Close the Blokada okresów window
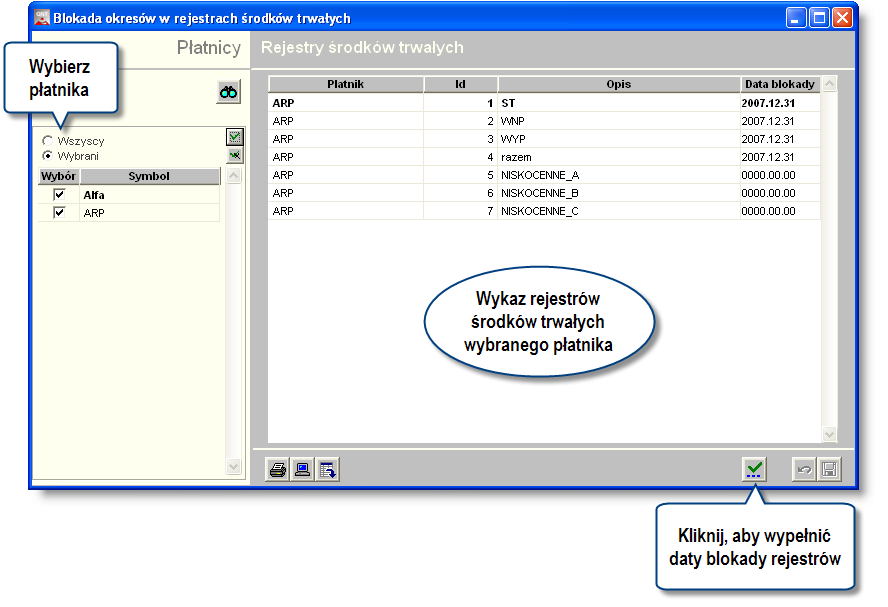Viewport: 888px width, 607px height. 842,18
